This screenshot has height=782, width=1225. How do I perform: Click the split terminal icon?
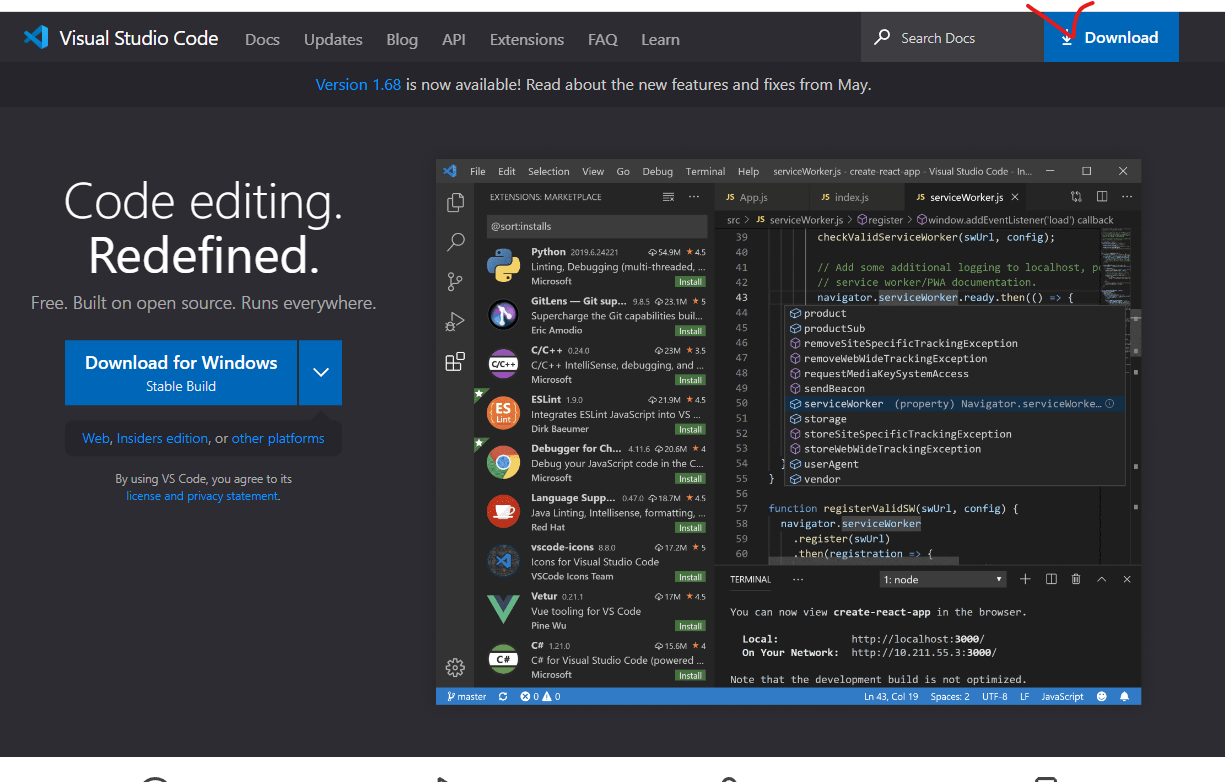(x=1051, y=579)
